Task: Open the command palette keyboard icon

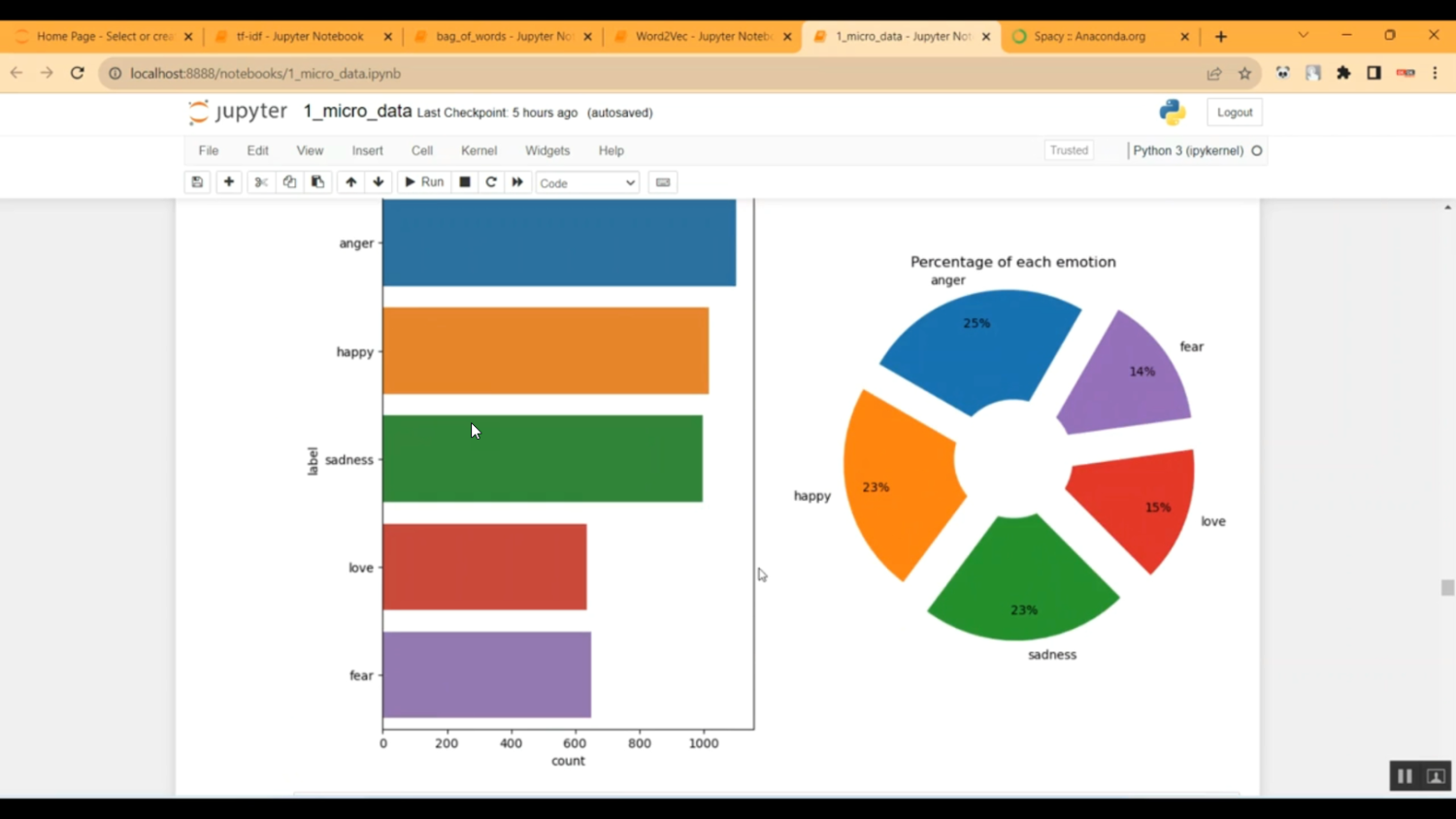Action: (663, 181)
